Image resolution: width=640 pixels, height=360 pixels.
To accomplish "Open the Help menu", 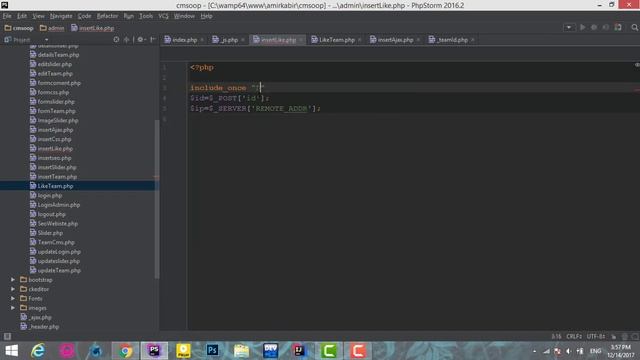I will [x=206, y=16].
